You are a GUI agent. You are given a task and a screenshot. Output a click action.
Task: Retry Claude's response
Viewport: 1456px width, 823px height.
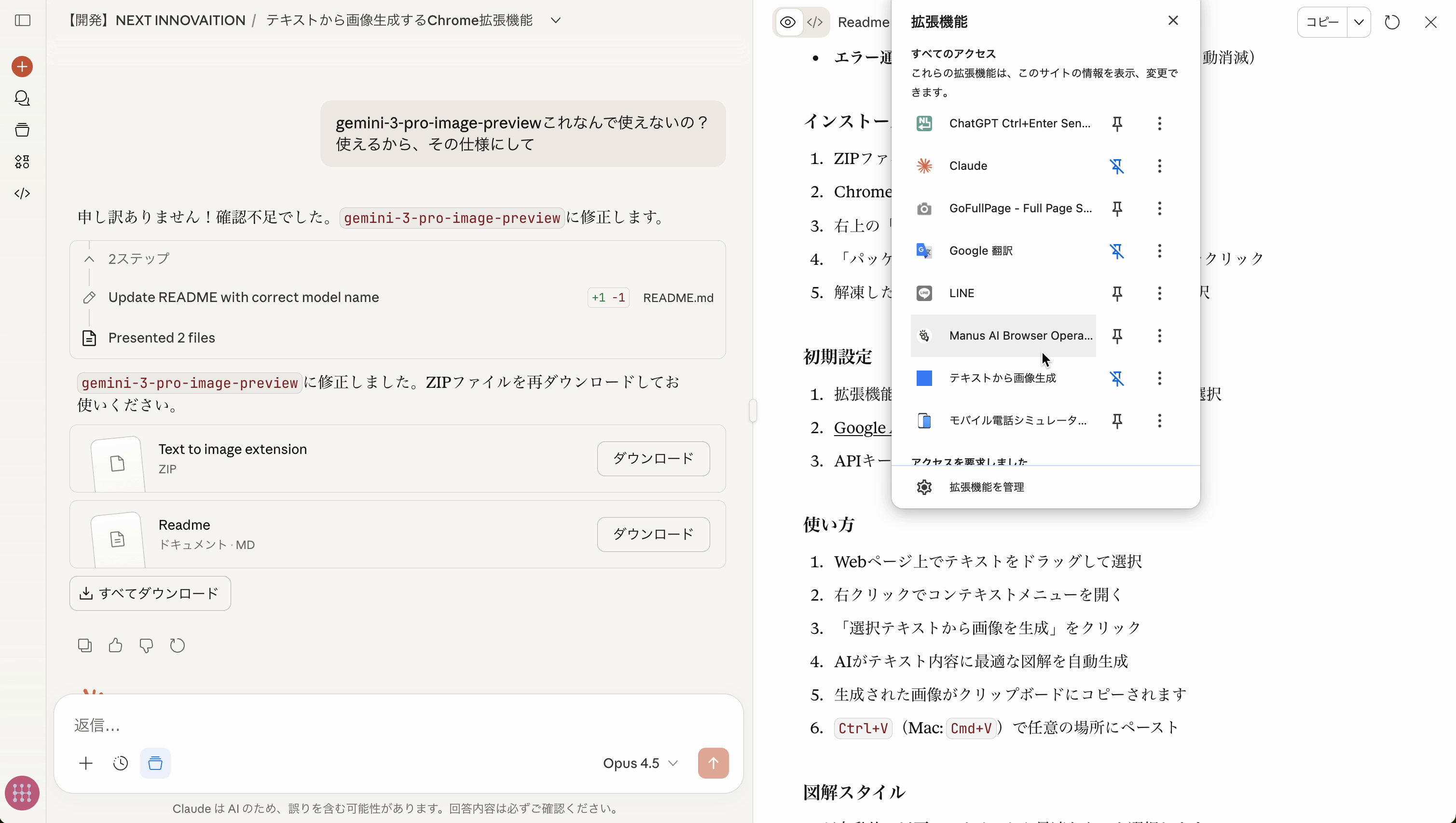pyautogui.click(x=177, y=645)
